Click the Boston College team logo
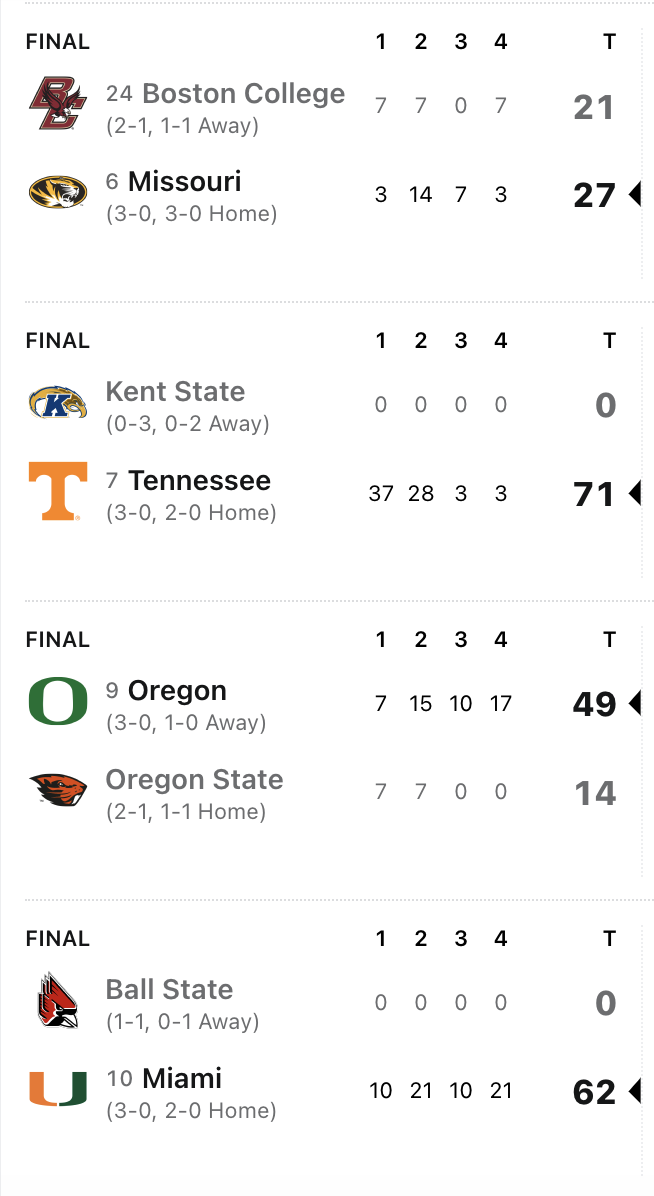This screenshot has height=1196, width=654. (x=58, y=104)
